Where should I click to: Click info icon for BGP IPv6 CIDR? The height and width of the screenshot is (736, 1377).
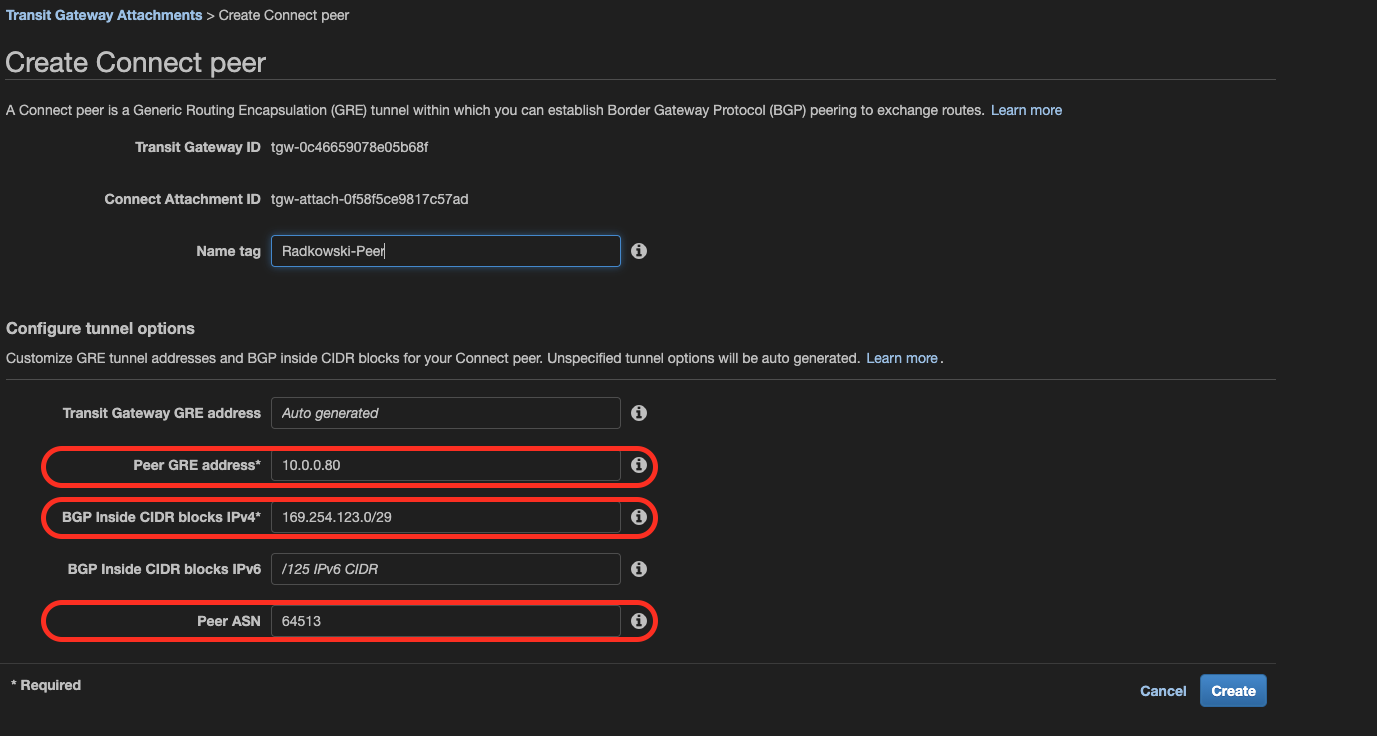639,569
